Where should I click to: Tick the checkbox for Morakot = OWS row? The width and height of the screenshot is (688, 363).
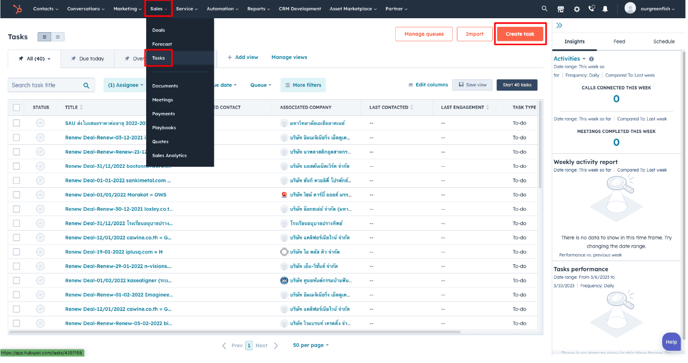17,195
